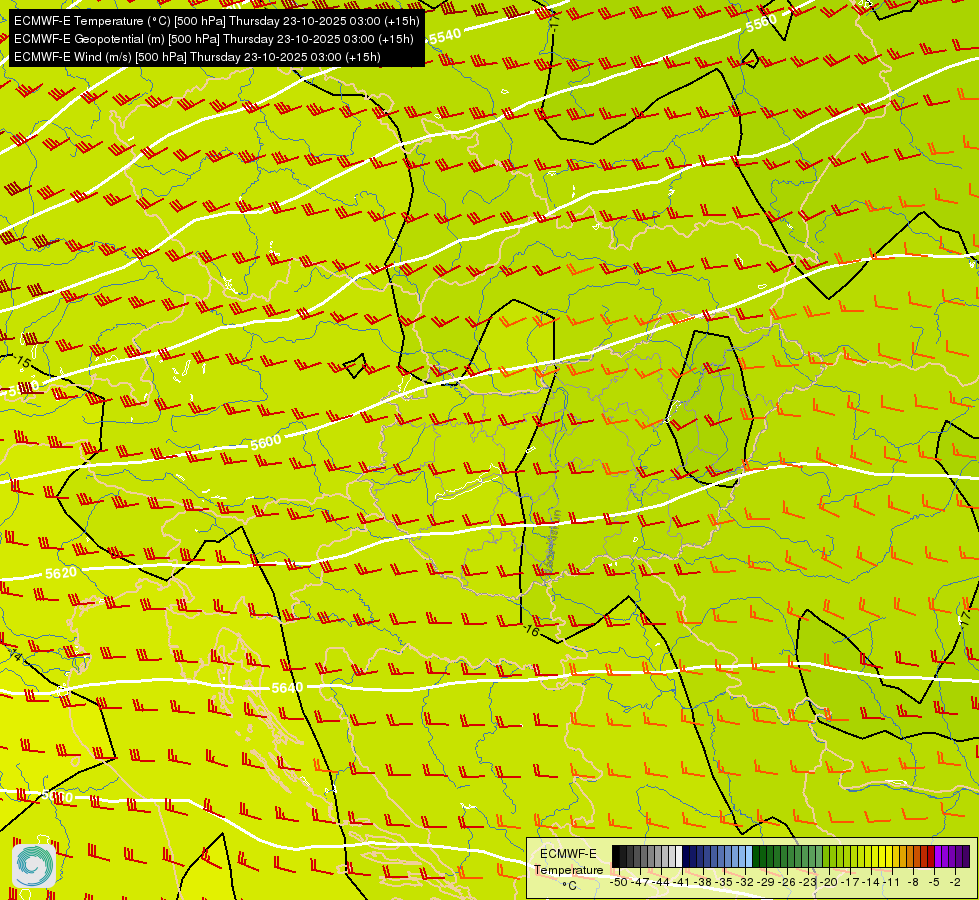Viewport: 979px width, 900px height.
Task: Select the Temperature 500 hPa title line
Action: [217, 21]
